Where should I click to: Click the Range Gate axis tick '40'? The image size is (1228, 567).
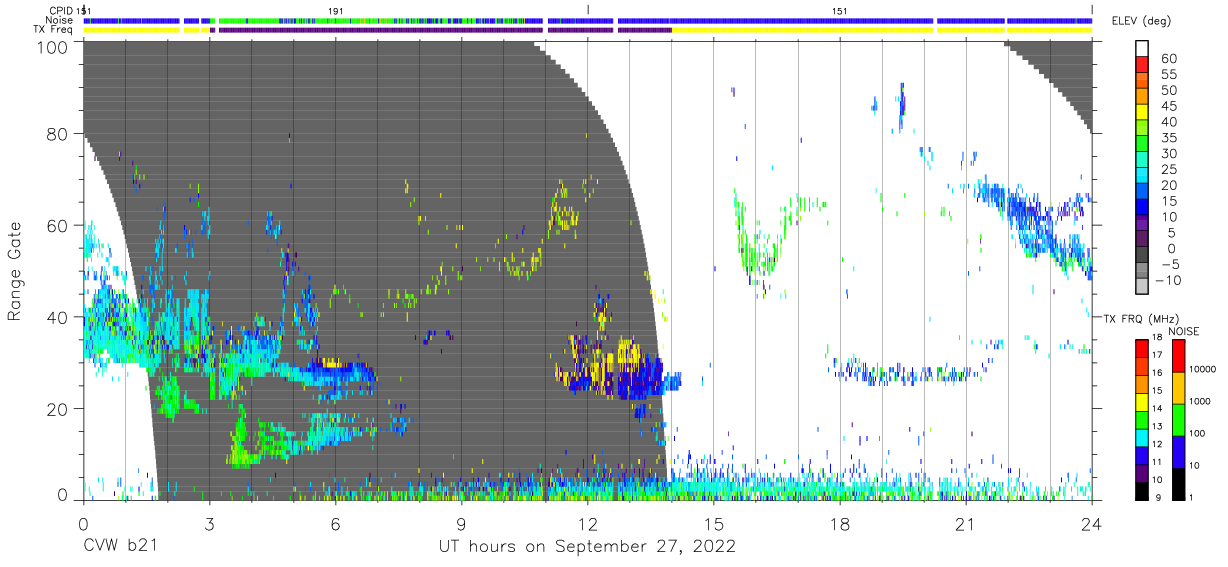point(58,317)
